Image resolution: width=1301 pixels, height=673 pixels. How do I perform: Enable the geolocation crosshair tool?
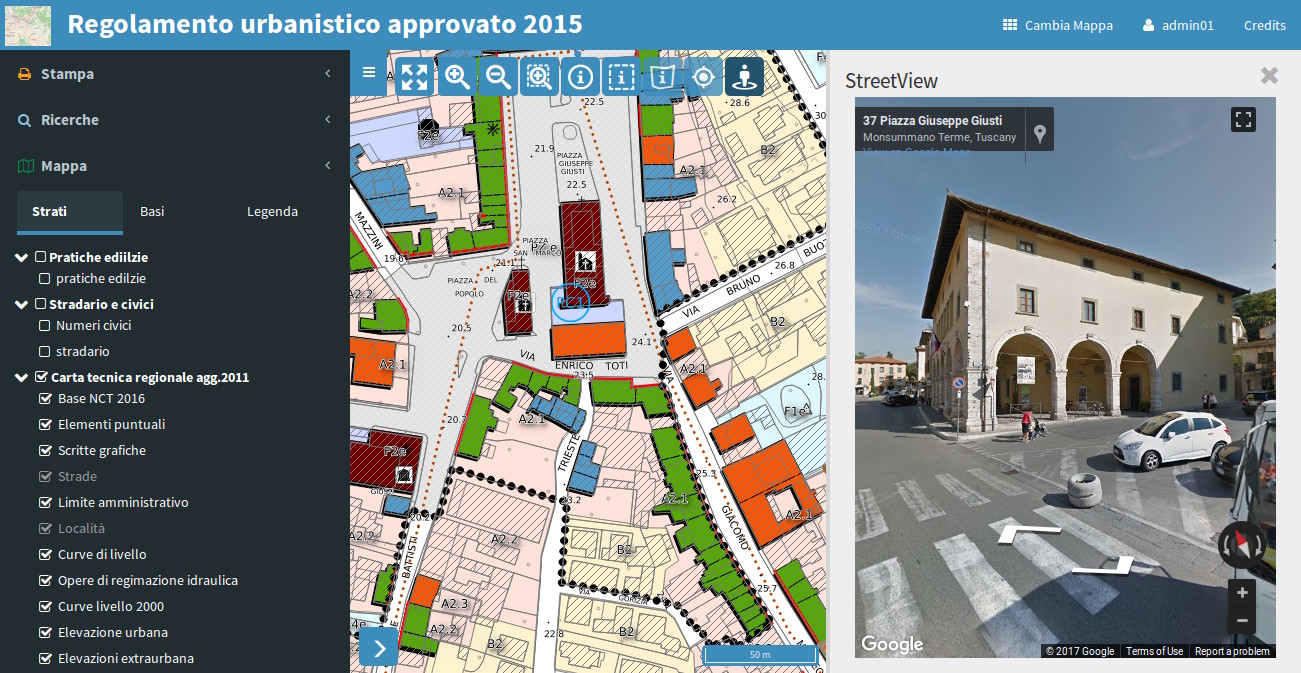(703, 75)
